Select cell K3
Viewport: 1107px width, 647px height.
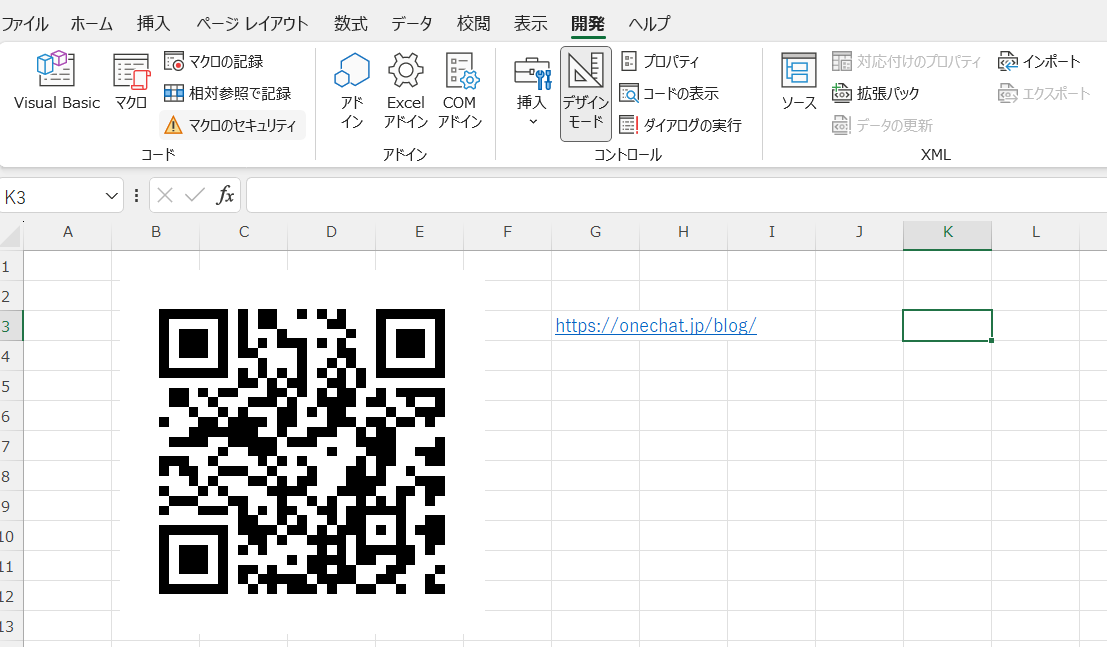tap(947, 326)
